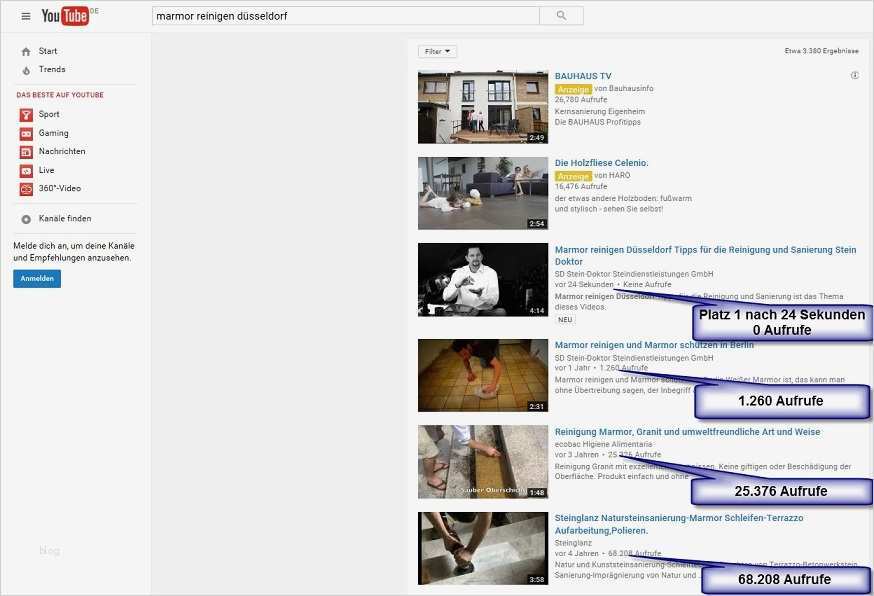Click the Holzfliese Celenio living room thumbnail

(483, 193)
